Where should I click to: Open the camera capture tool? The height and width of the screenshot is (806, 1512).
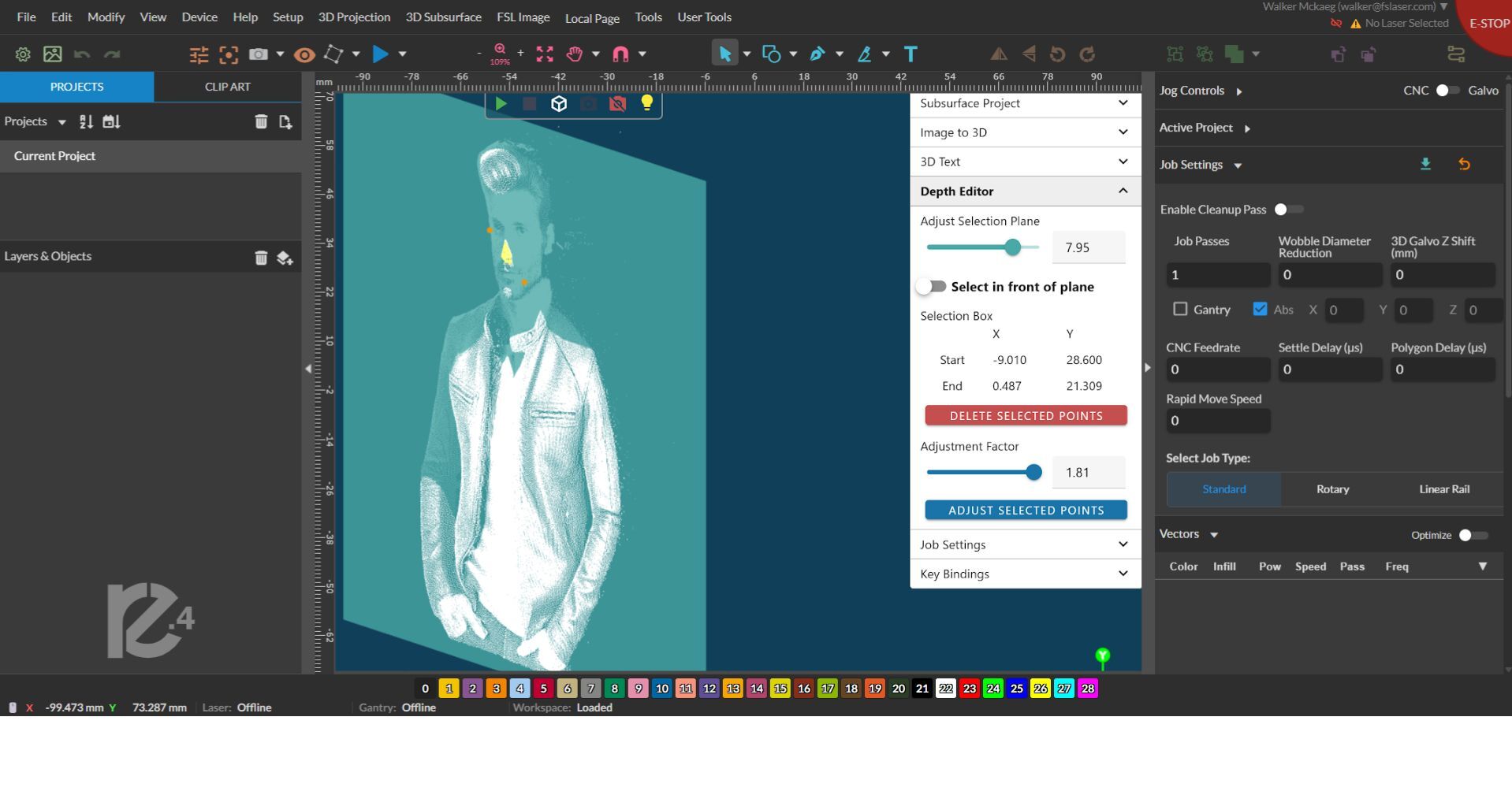tap(257, 54)
